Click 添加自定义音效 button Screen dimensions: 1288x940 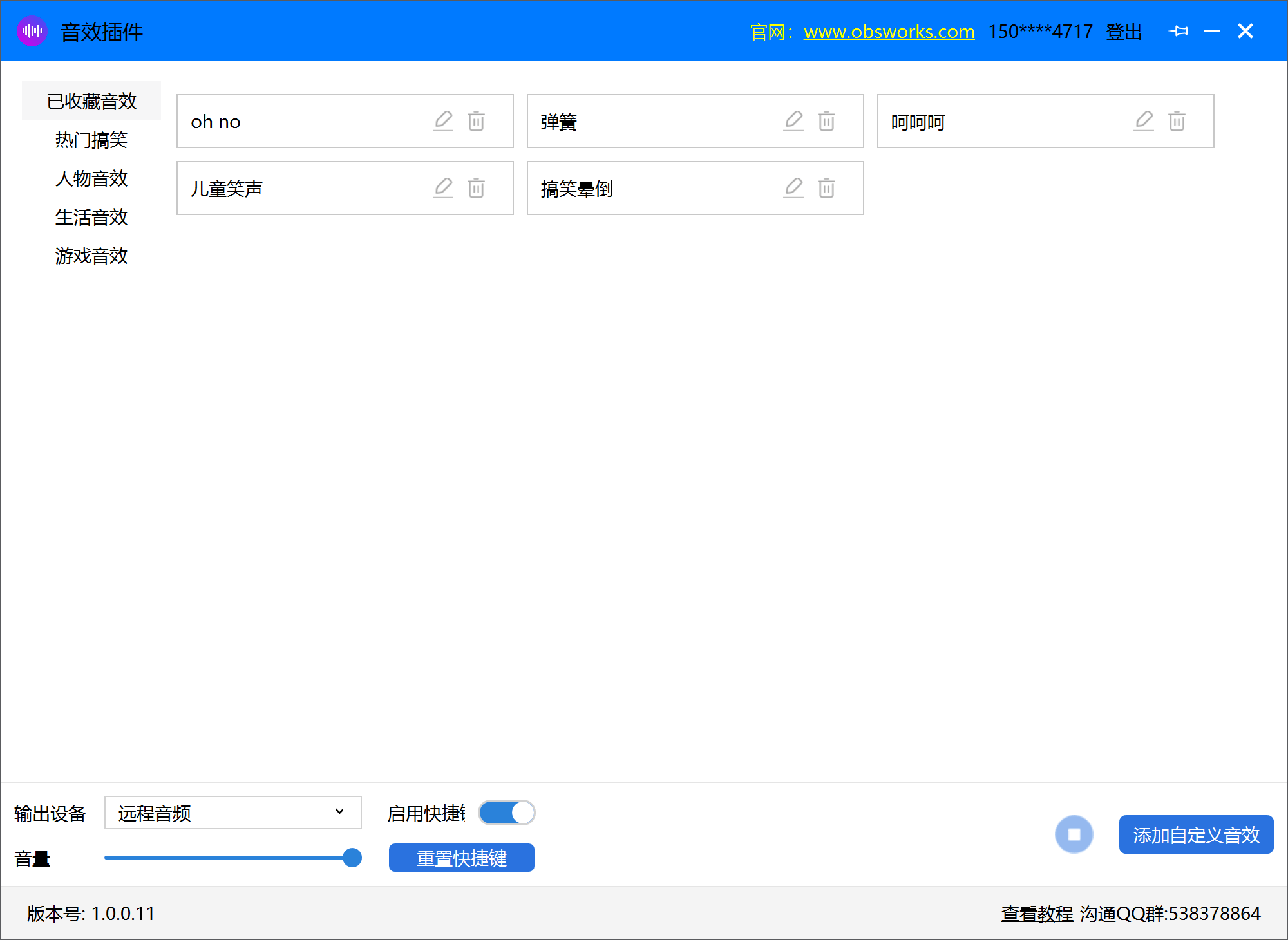1196,834
